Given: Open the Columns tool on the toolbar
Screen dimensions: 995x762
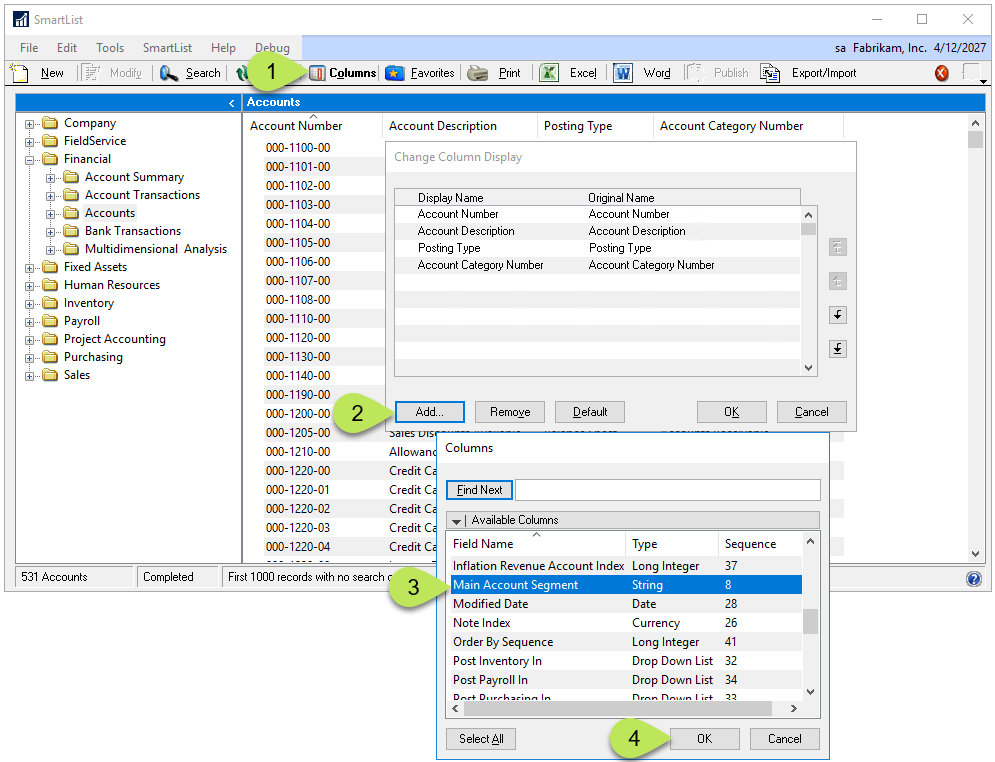Looking at the screenshot, I should coord(345,72).
